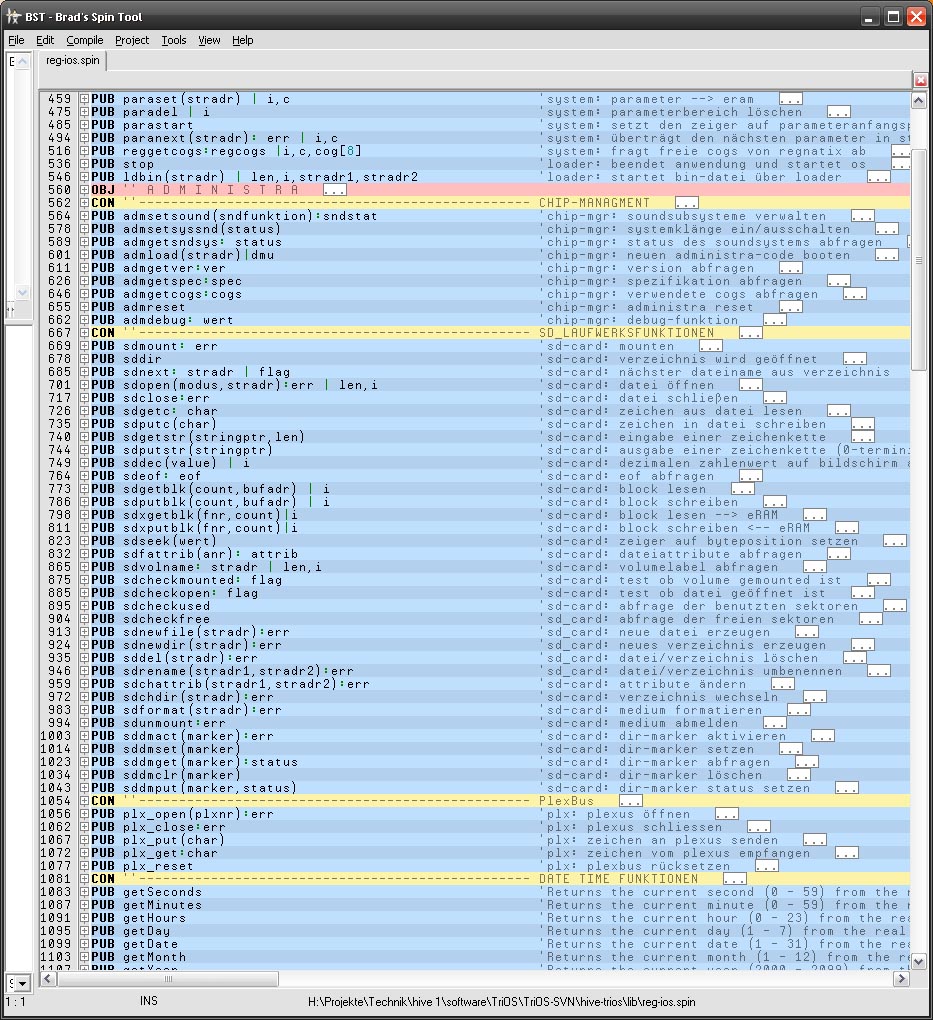The height and width of the screenshot is (1020, 933).
Task: Open the Compile menu
Action: [x=85, y=40]
